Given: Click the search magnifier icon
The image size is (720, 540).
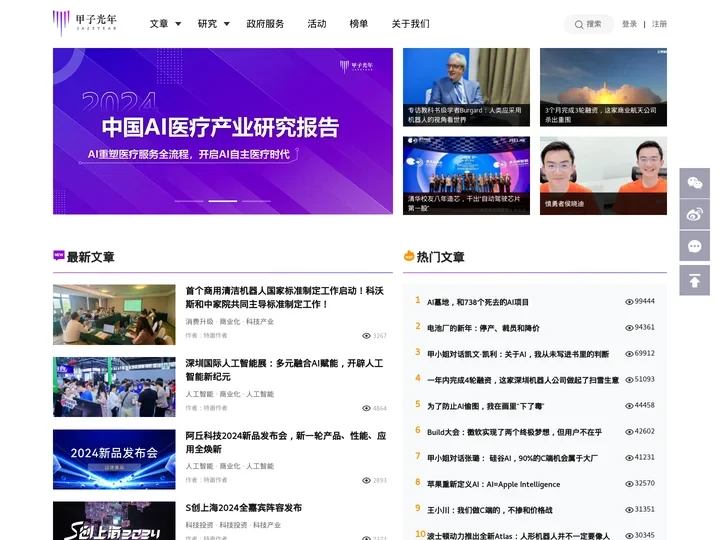Looking at the screenshot, I should (579, 24).
